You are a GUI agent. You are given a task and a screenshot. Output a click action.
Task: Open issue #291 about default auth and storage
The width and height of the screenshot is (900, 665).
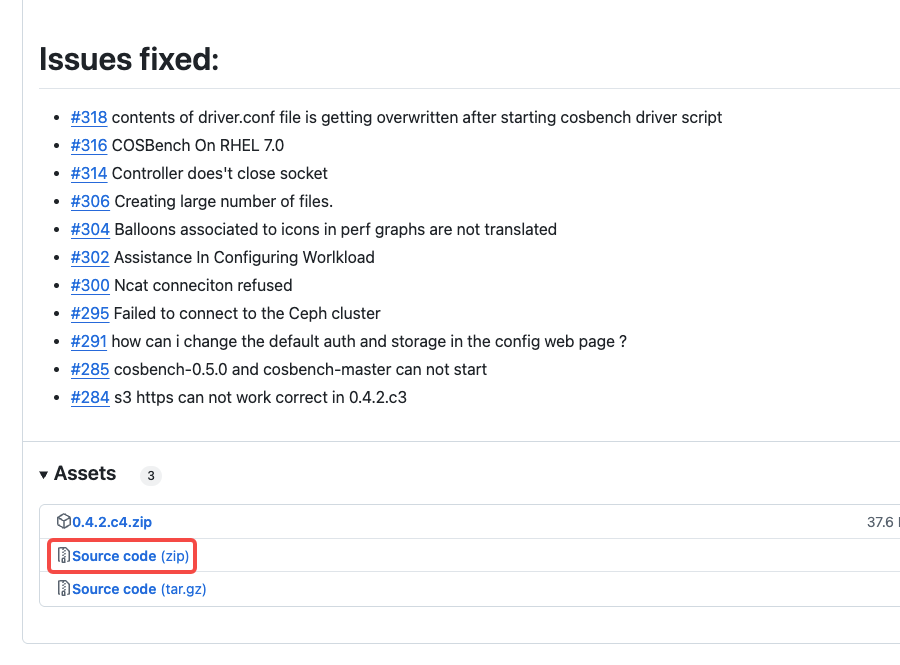[89, 341]
